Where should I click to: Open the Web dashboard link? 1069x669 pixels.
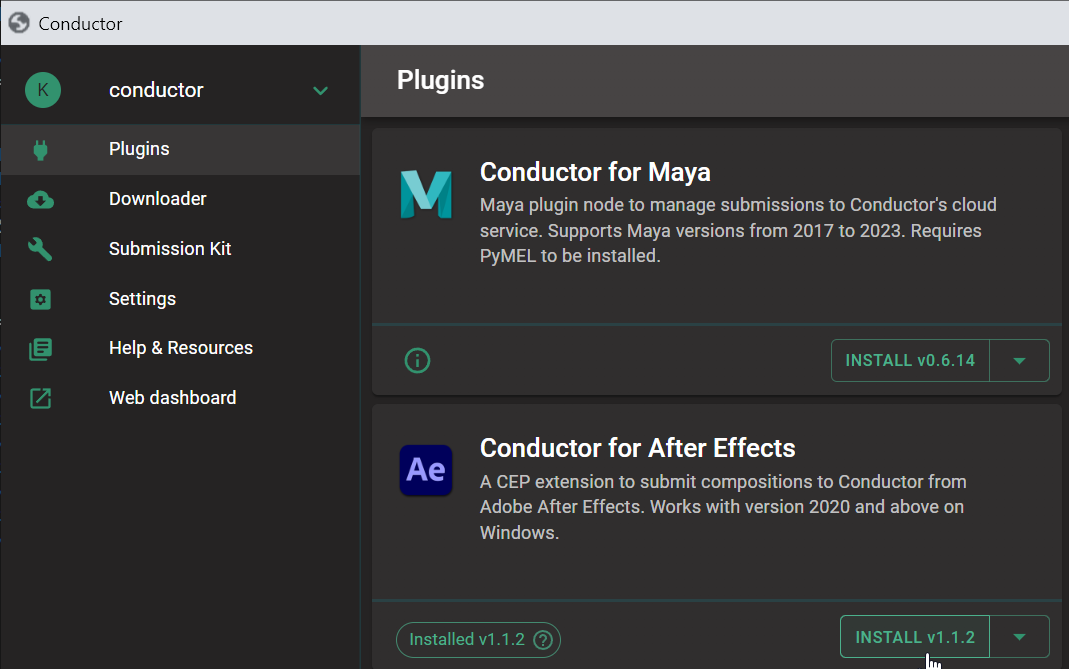pos(181,398)
